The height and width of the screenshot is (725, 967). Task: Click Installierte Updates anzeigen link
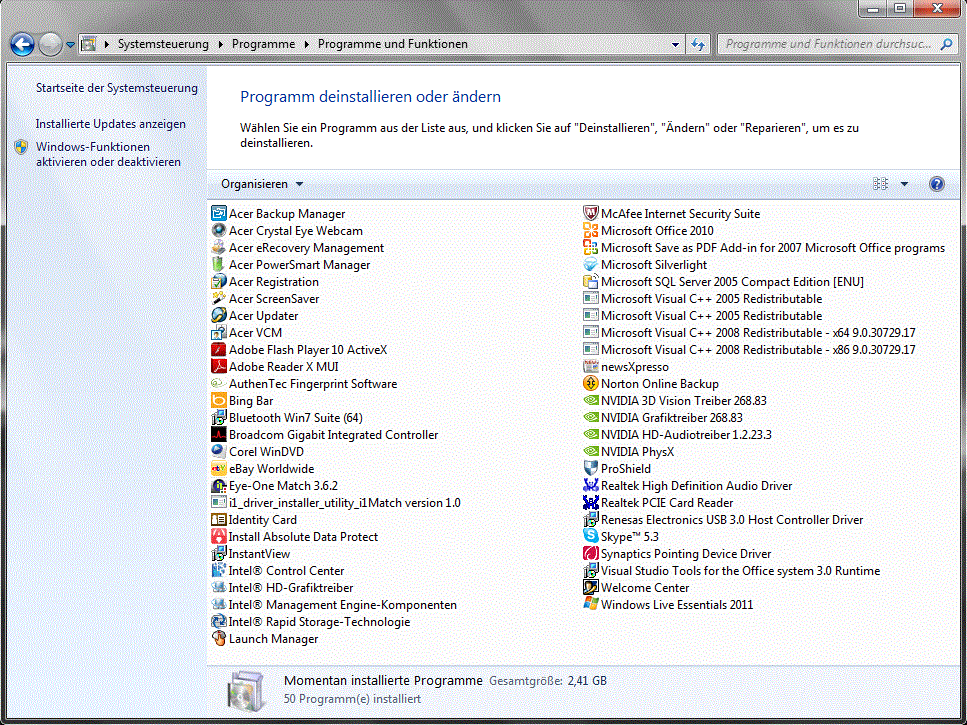tap(111, 124)
